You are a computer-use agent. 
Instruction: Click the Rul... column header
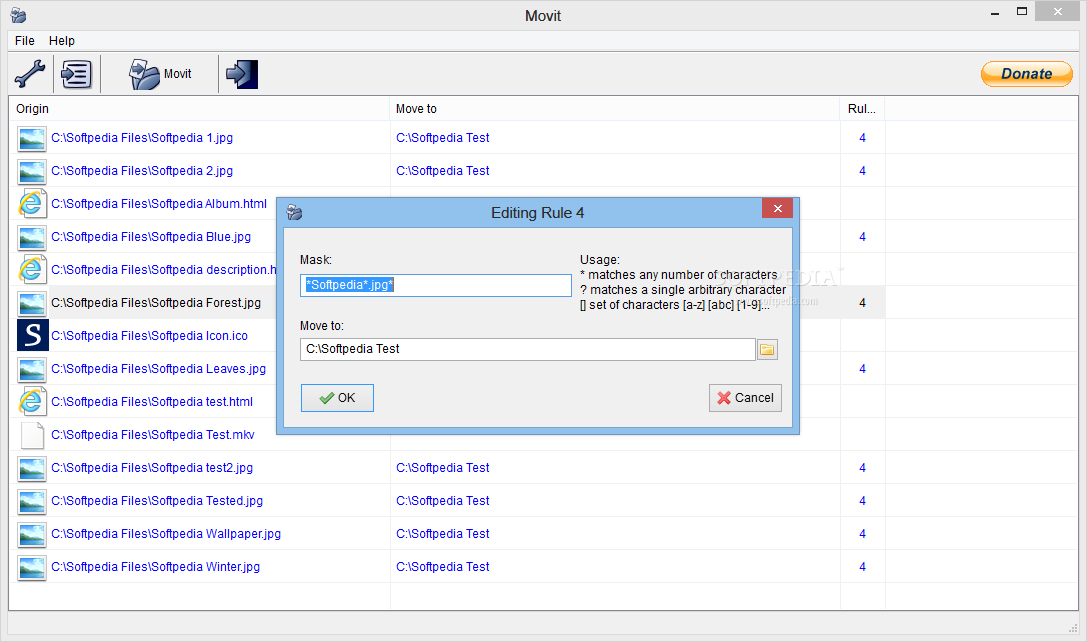point(862,109)
